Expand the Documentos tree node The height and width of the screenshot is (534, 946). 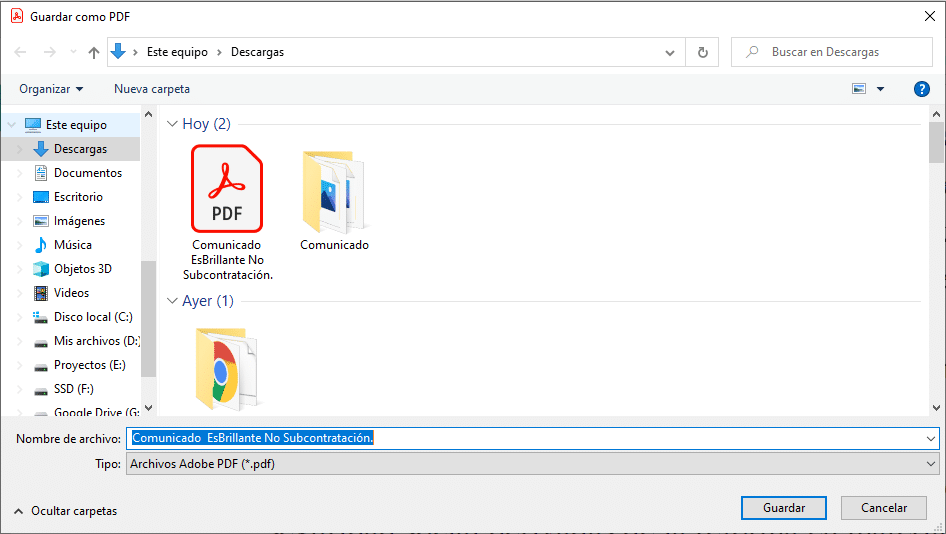tap(19, 173)
